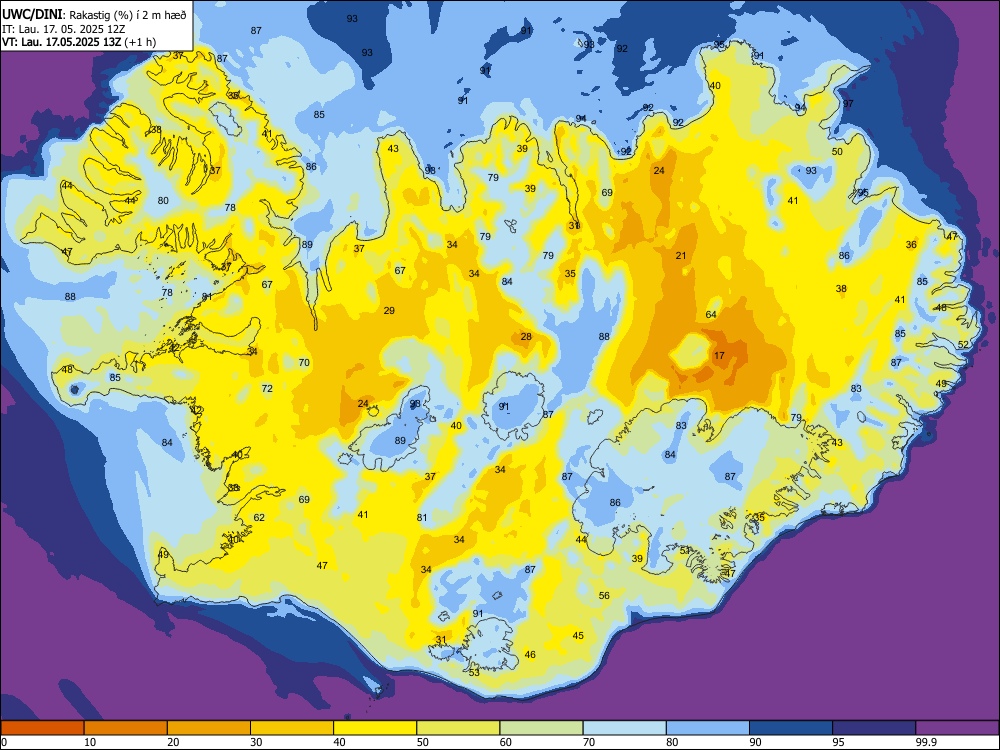Click the lowest humidity value '17' on the map

click(x=719, y=355)
